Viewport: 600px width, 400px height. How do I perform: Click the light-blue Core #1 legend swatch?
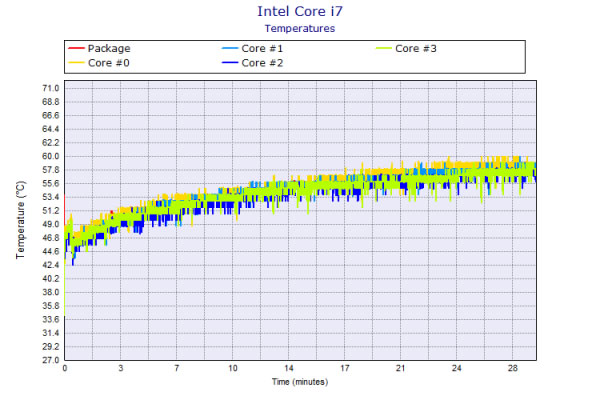(x=230, y=48)
